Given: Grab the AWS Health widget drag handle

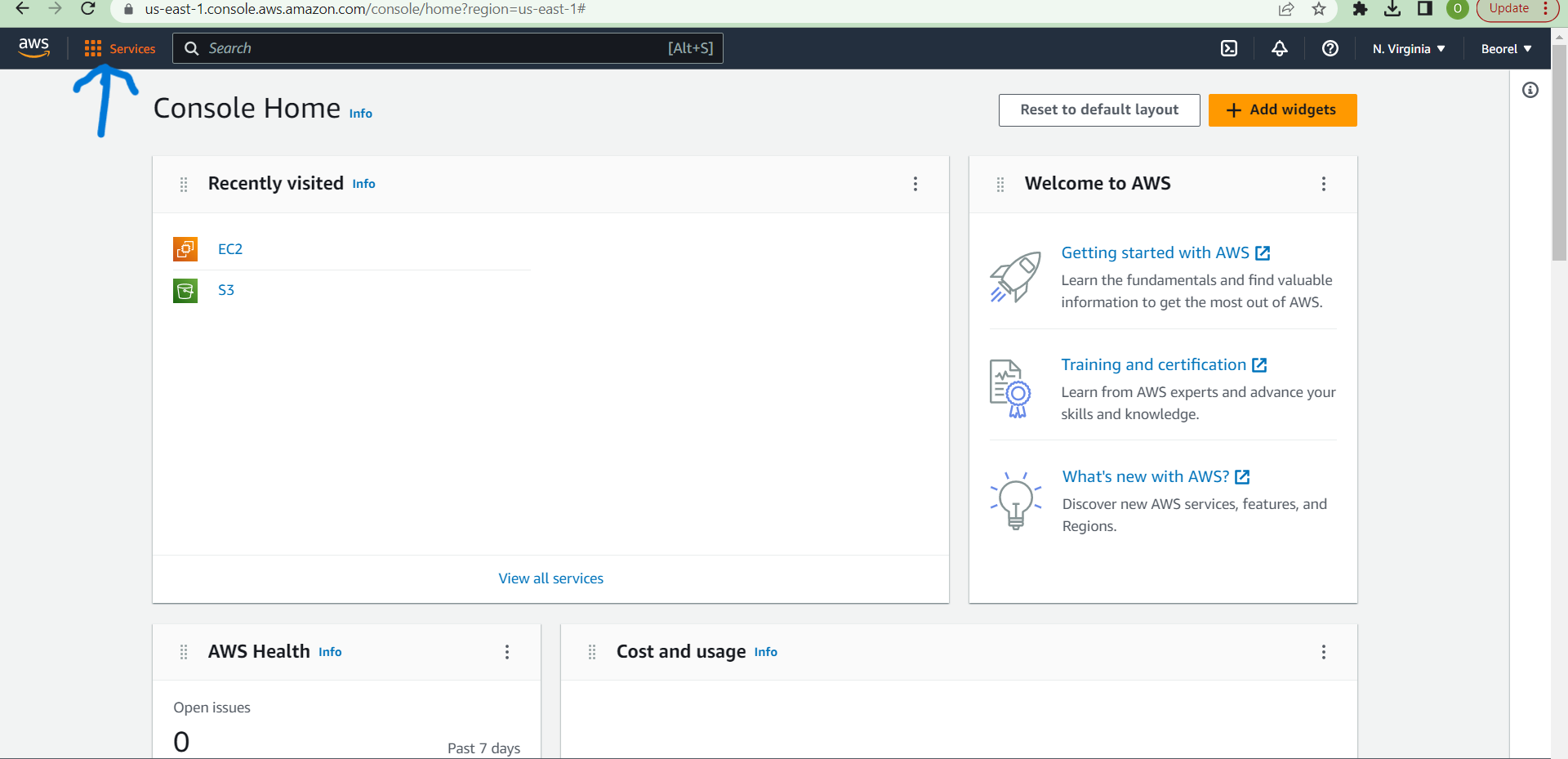Looking at the screenshot, I should [184, 652].
